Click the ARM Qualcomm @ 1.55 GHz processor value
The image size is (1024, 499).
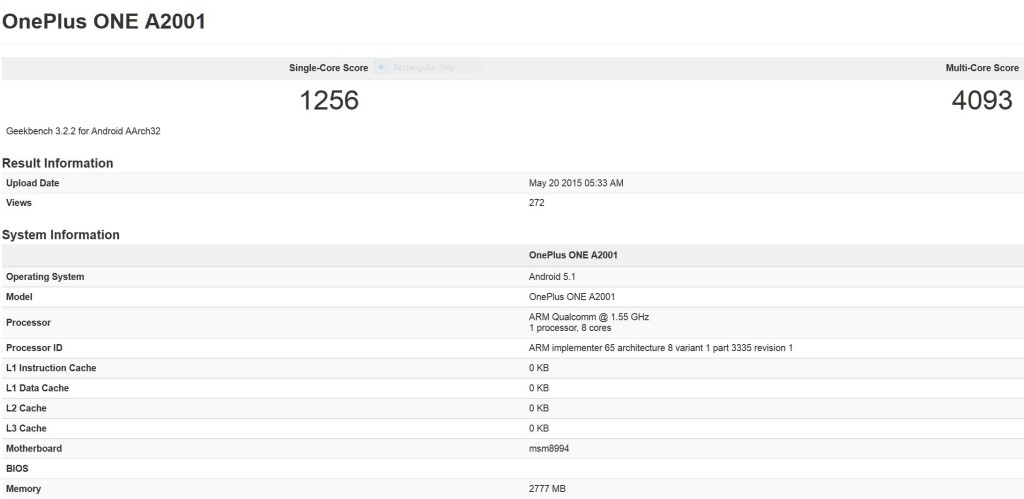[x=588, y=317]
